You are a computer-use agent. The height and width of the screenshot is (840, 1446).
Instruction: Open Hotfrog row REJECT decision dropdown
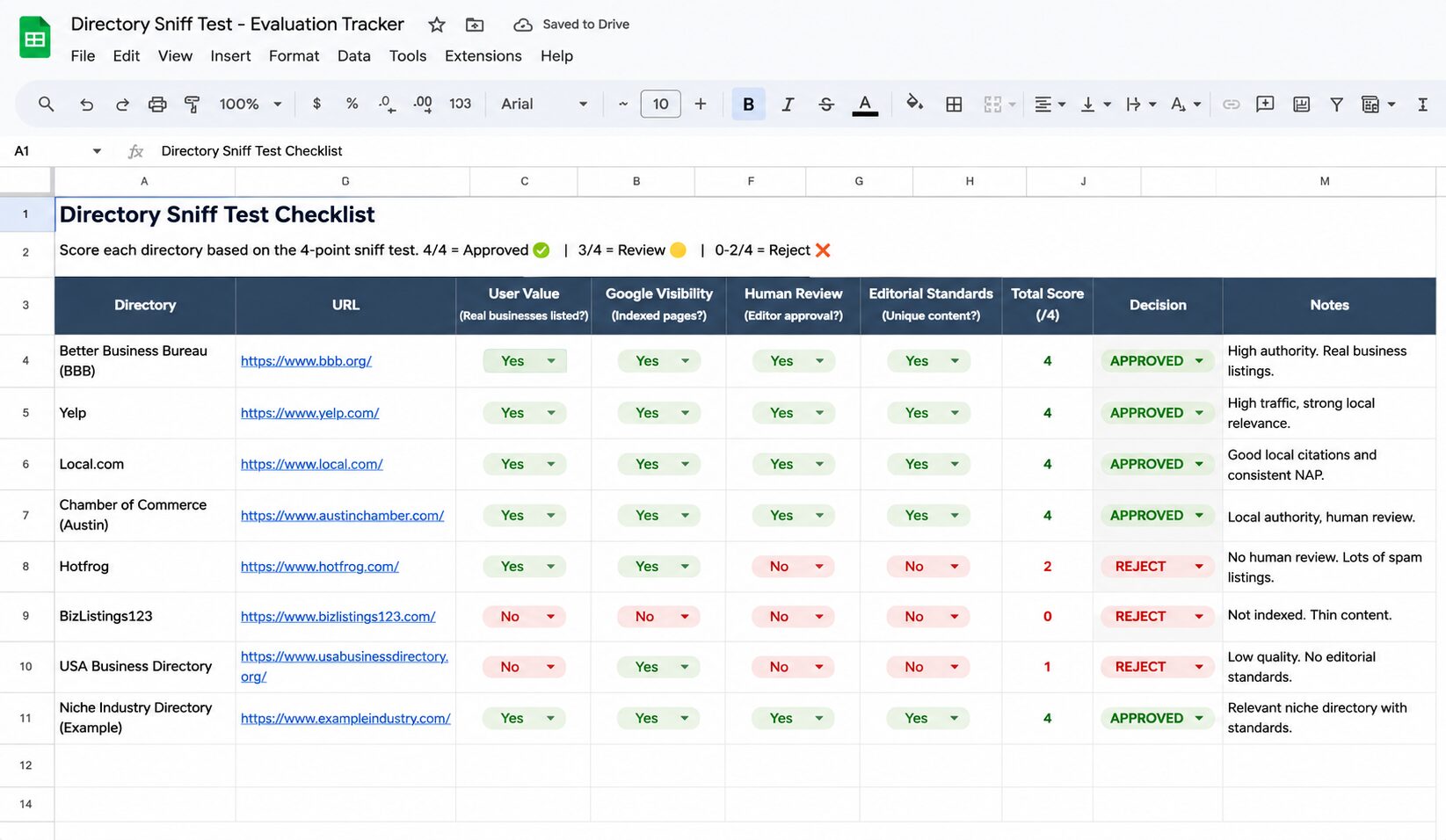pos(1156,567)
